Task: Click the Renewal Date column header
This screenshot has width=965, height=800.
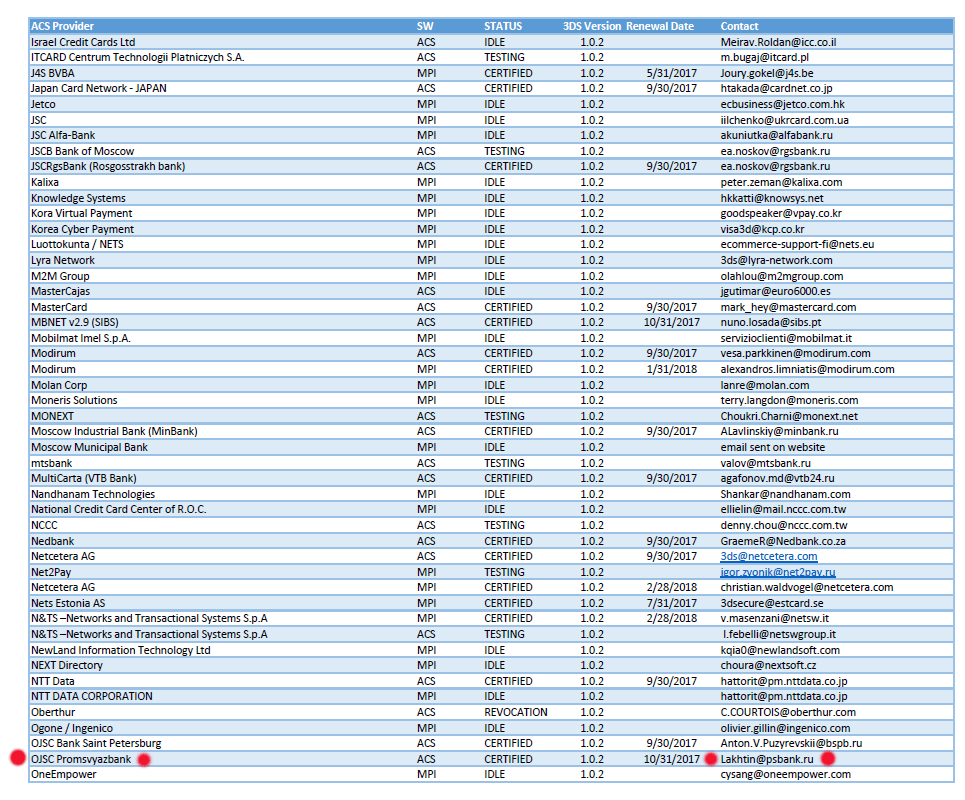Action: click(660, 26)
